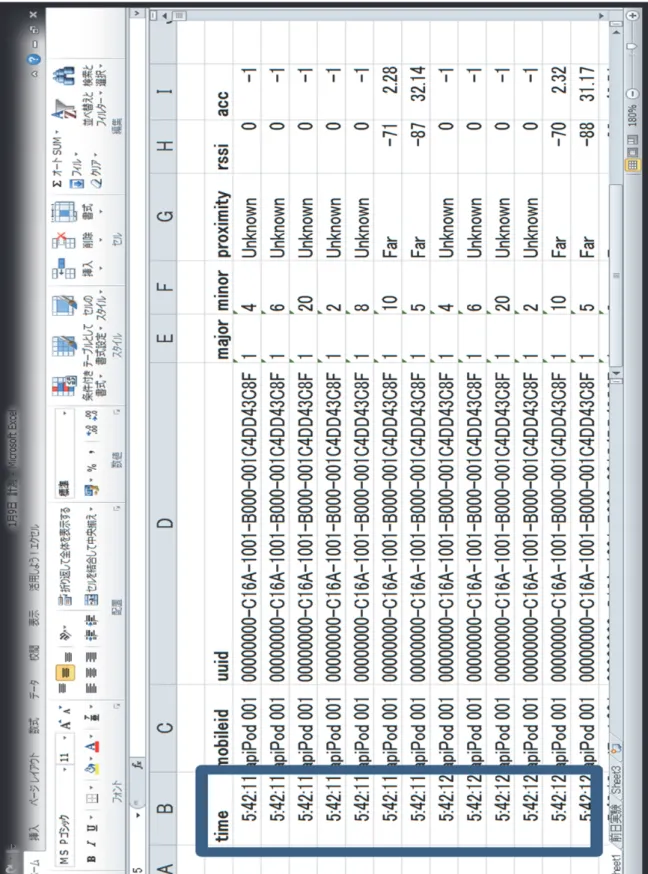The height and width of the screenshot is (874, 648).
Task: Open the Find and Select binoculars icon
Action: (x=65, y=75)
